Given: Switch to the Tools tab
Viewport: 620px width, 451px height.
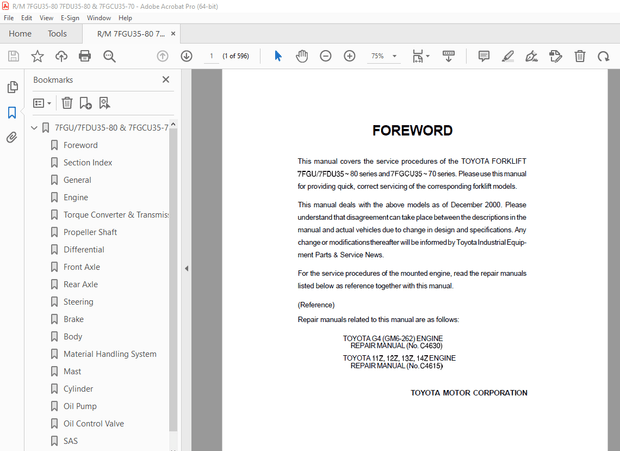Looking at the screenshot, I should 57,34.
